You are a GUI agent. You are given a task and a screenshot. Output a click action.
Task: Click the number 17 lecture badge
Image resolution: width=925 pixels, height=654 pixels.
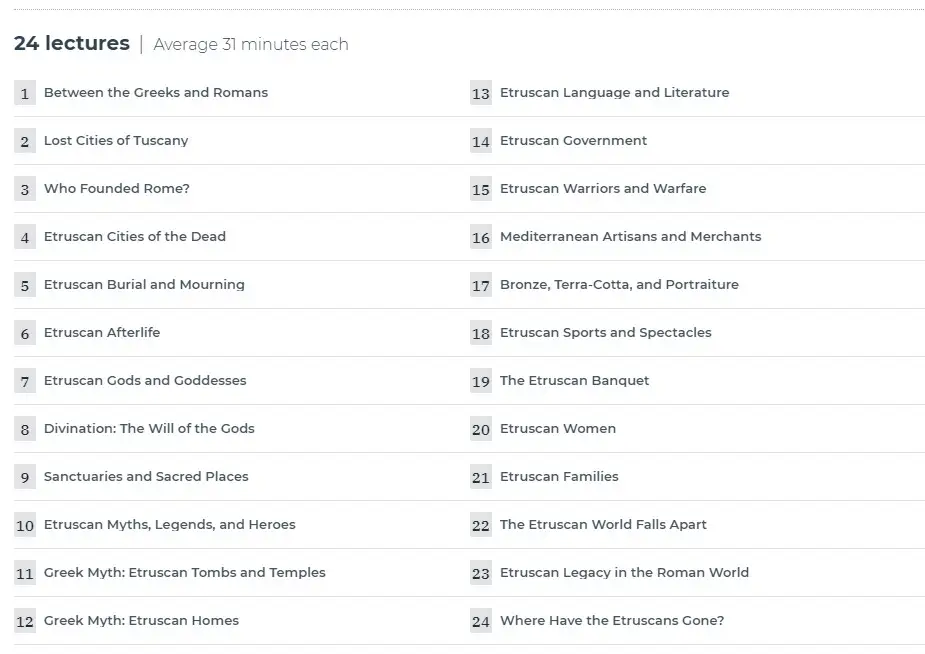tap(481, 285)
